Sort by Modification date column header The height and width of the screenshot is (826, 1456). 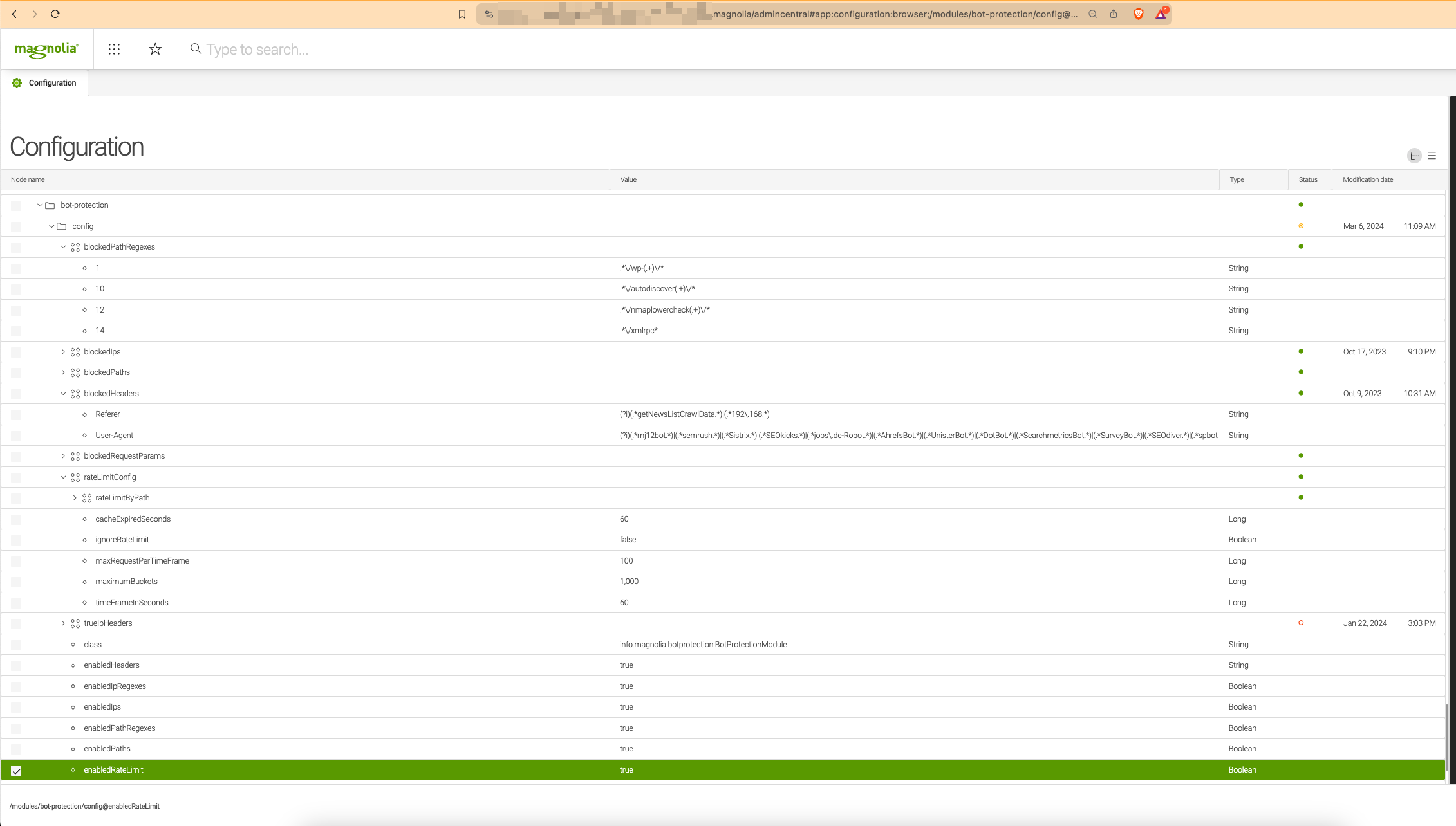(x=1367, y=180)
